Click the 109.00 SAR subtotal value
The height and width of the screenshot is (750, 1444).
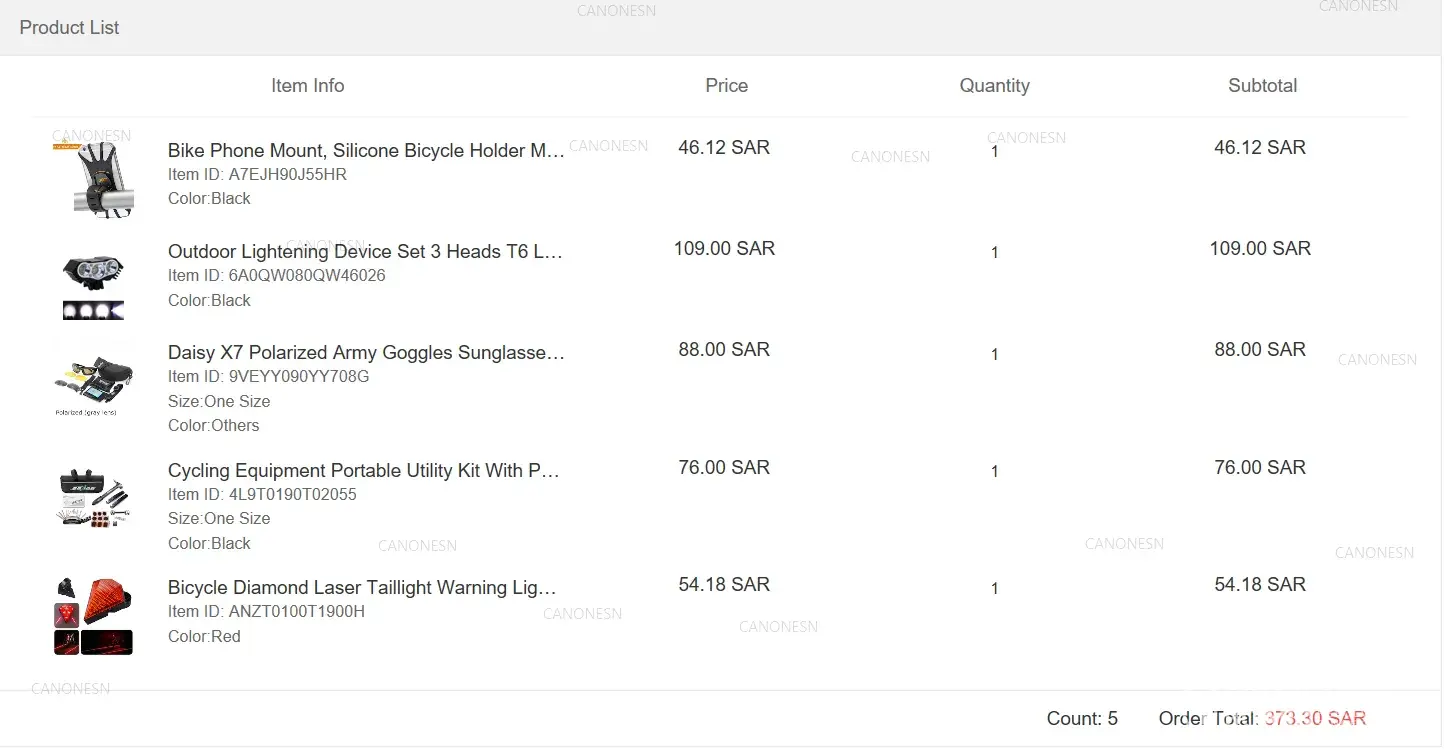pyautogui.click(x=1260, y=249)
